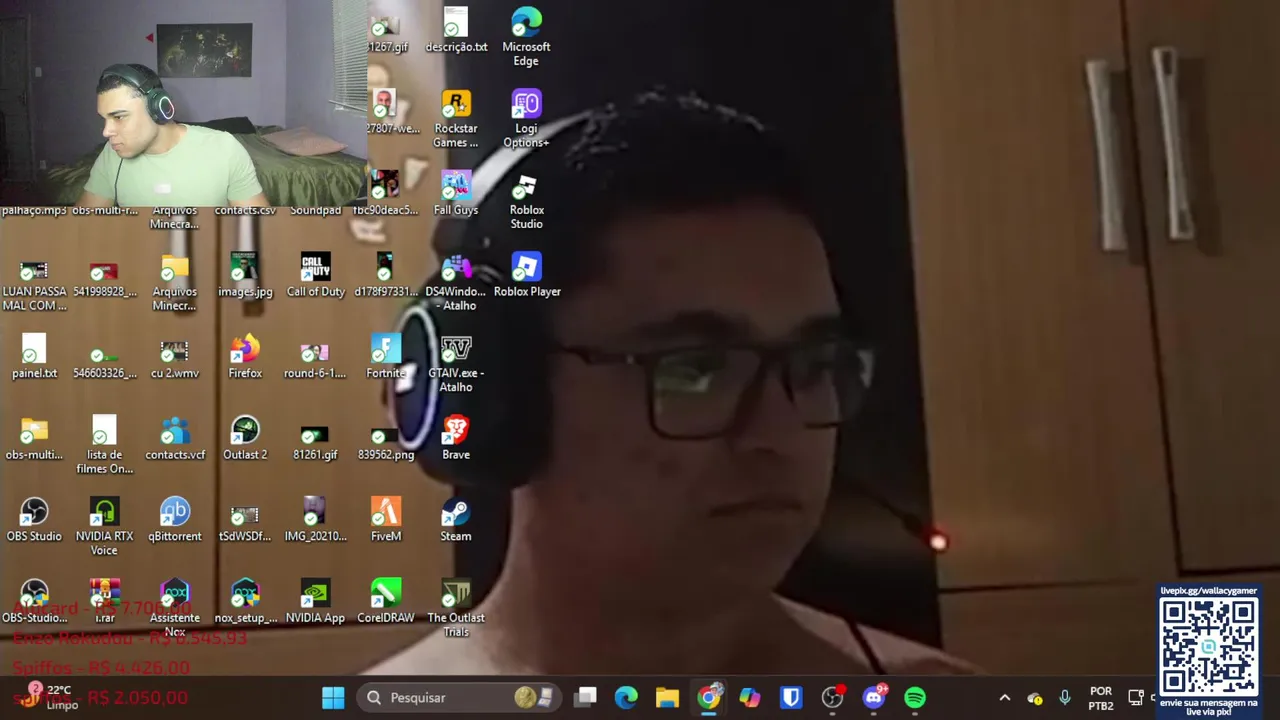Screen dimensions: 1280x720
Task: Open Spotify from the taskbar
Action: tap(915, 697)
